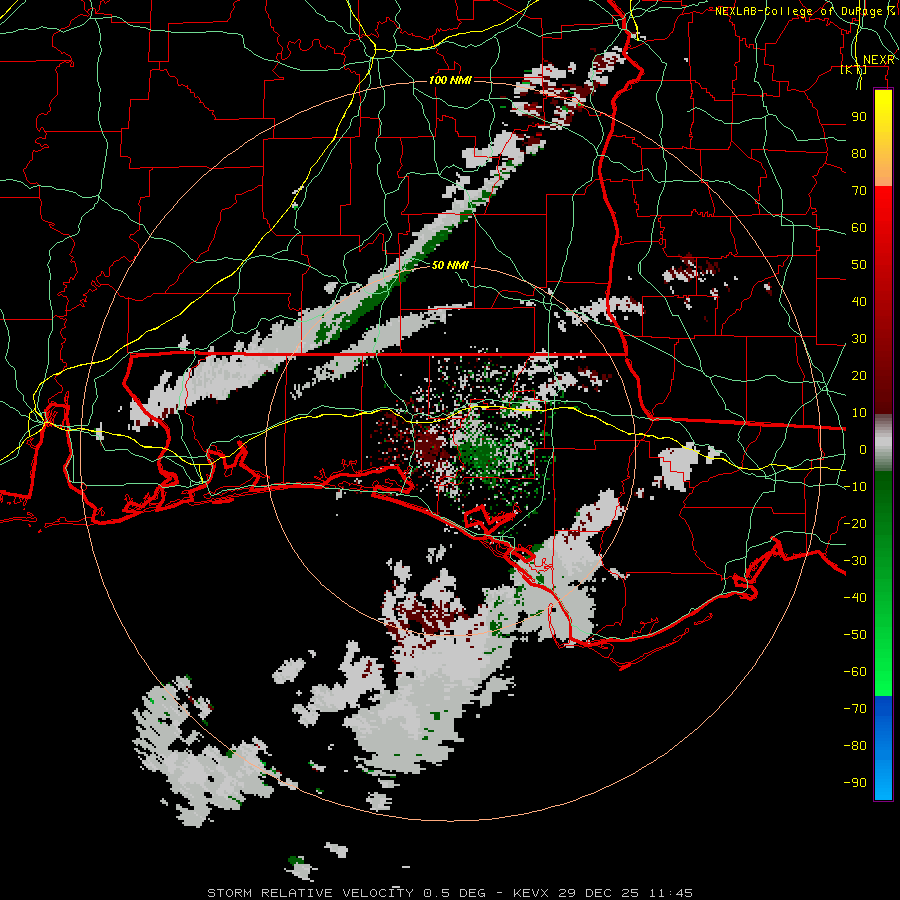Click the -30 value on velocity scale
Image resolution: width=900 pixels, height=900 pixels.
click(x=855, y=561)
